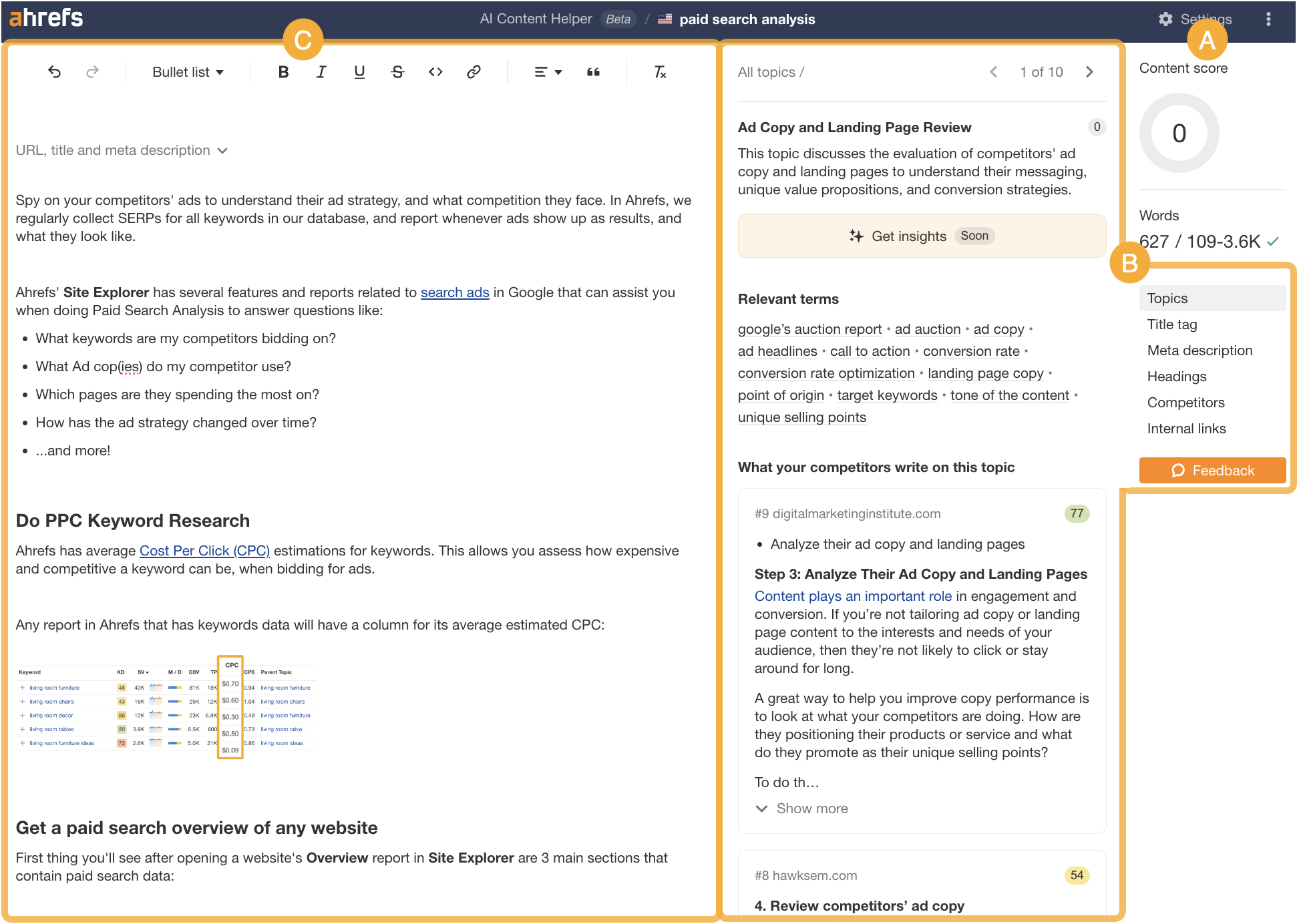The height and width of the screenshot is (924, 1297).
Task: Toggle underline formatting
Action: pos(359,72)
